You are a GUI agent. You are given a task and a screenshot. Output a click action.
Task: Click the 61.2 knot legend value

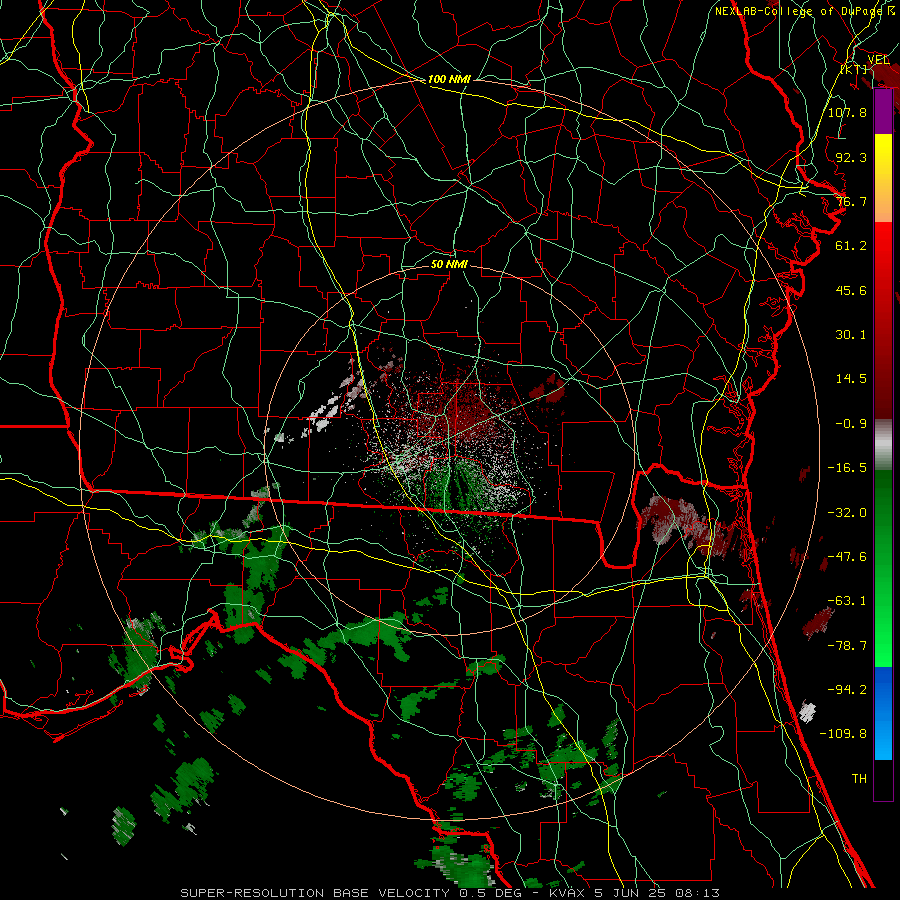click(x=851, y=246)
